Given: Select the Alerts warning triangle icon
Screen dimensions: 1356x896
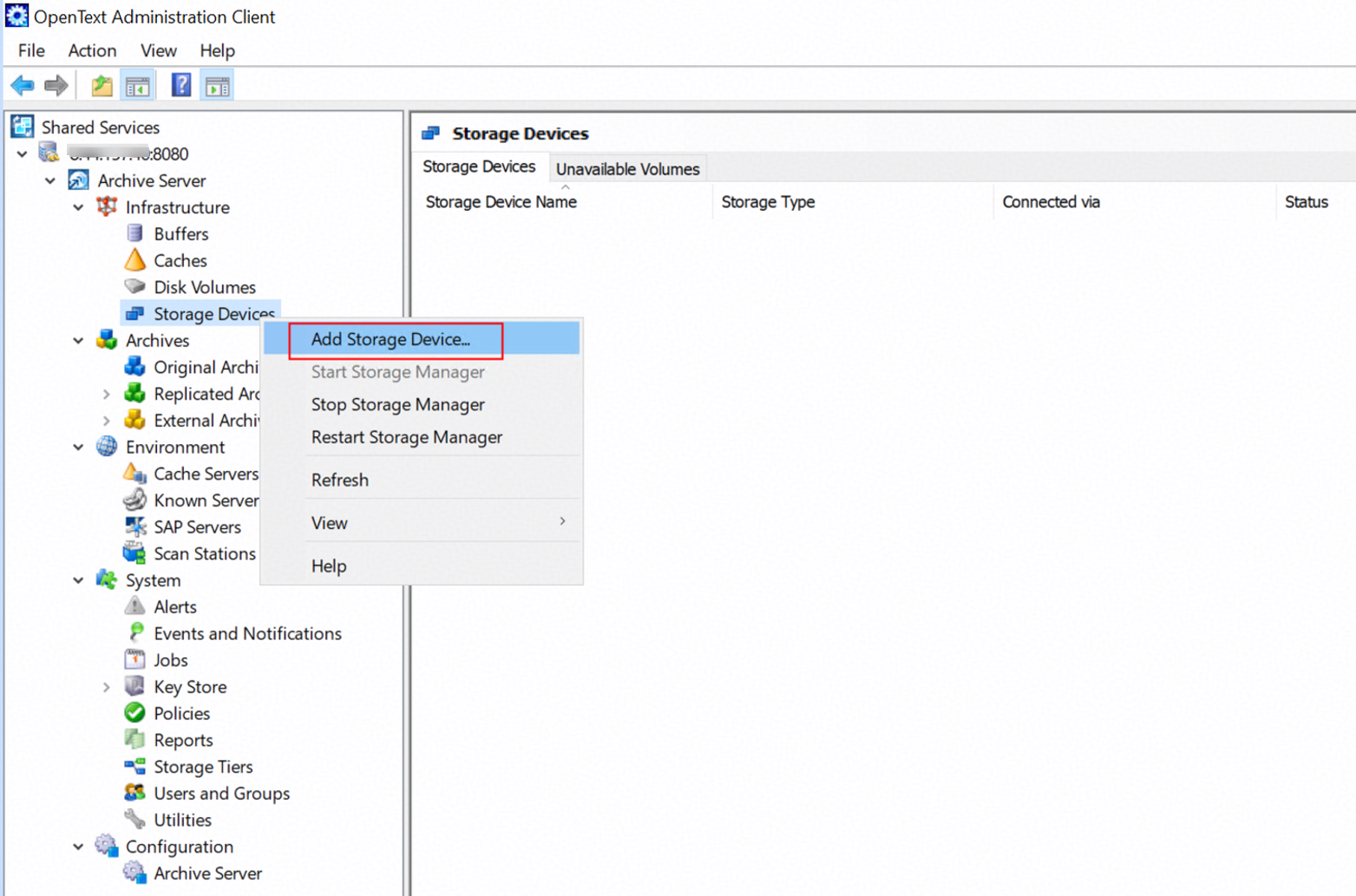Looking at the screenshot, I should pyautogui.click(x=134, y=606).
